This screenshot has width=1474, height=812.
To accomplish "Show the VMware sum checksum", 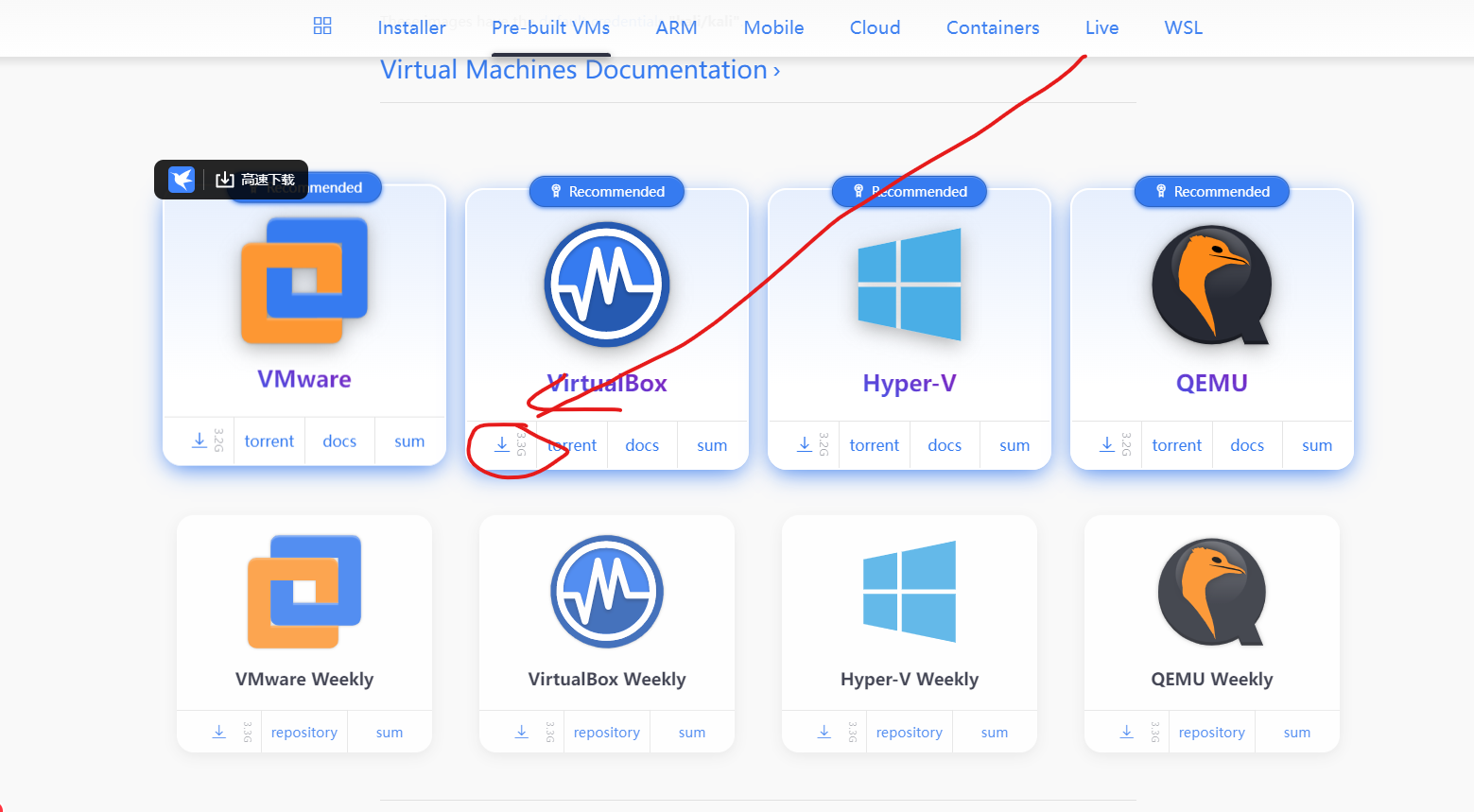I will 409,441.
